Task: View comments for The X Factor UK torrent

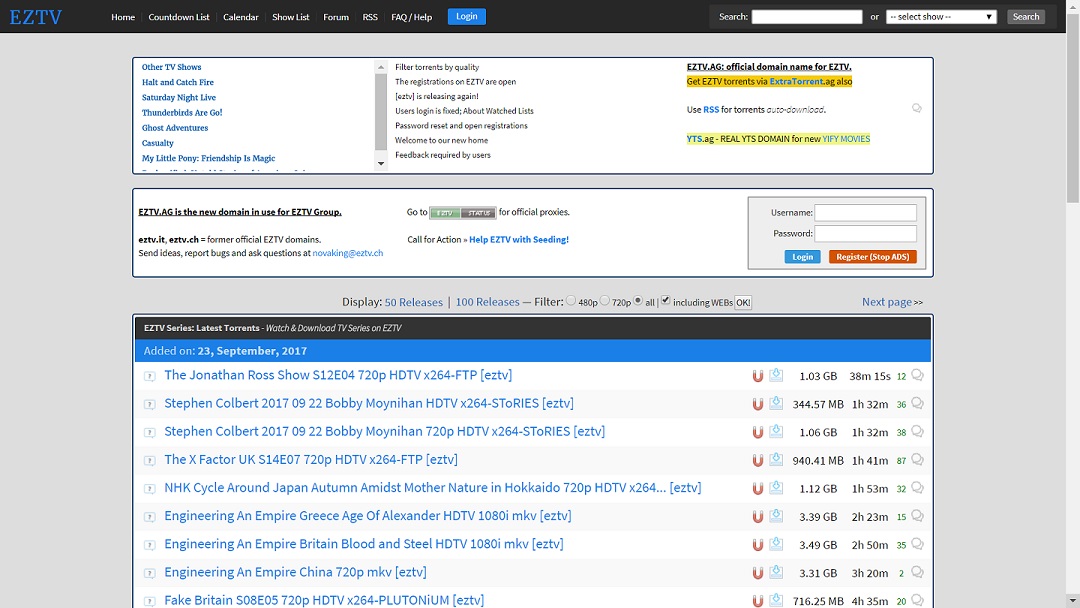Action: 918,459
